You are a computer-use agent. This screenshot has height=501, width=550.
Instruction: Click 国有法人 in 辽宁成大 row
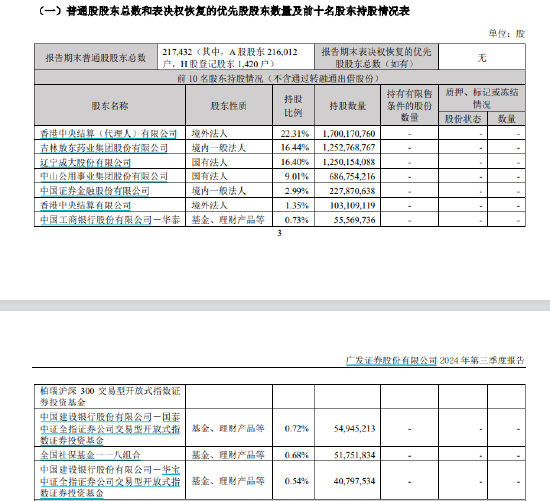209,162
